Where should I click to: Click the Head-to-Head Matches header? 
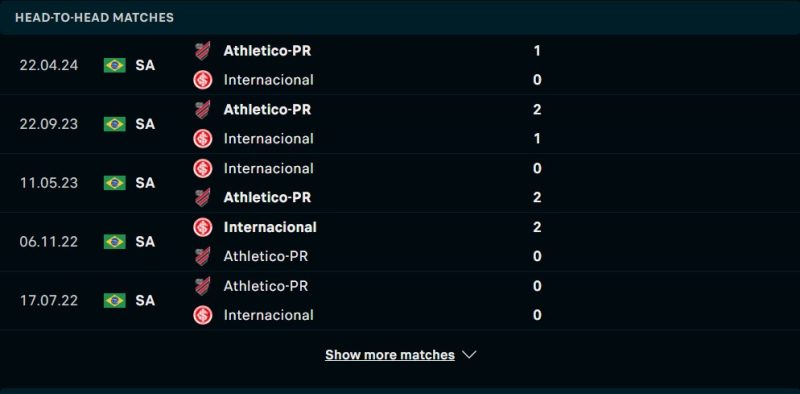click(x=94, y=17)
